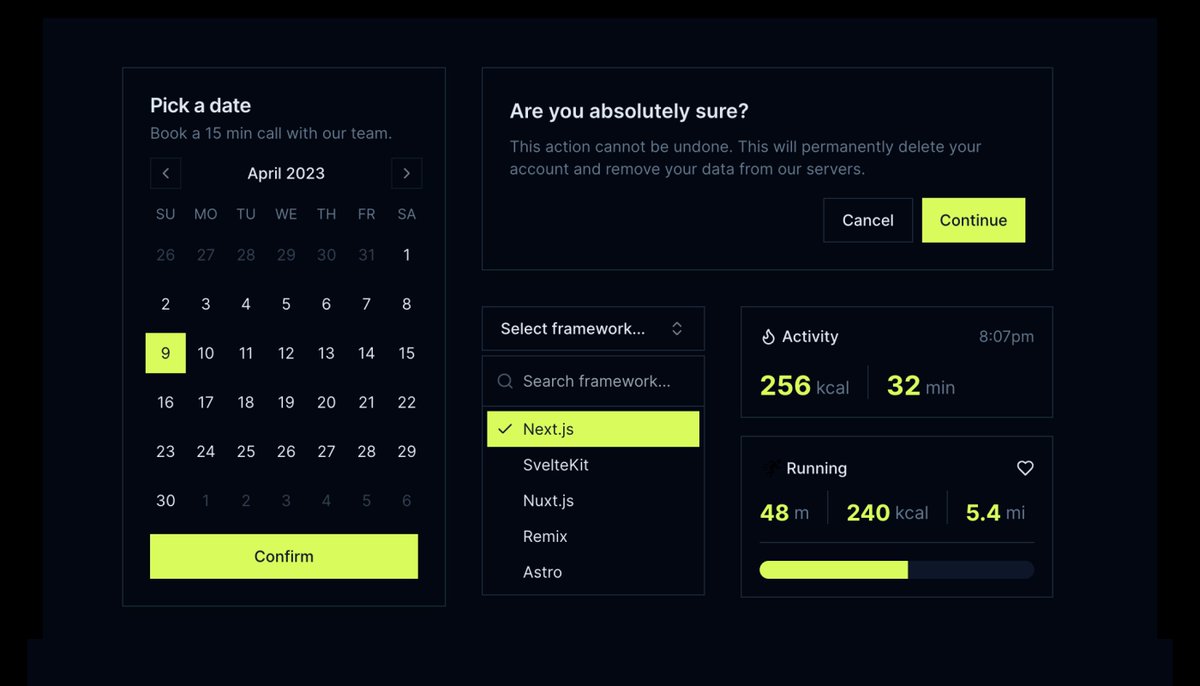Click the 256 kcal activity value

[804, 386]
